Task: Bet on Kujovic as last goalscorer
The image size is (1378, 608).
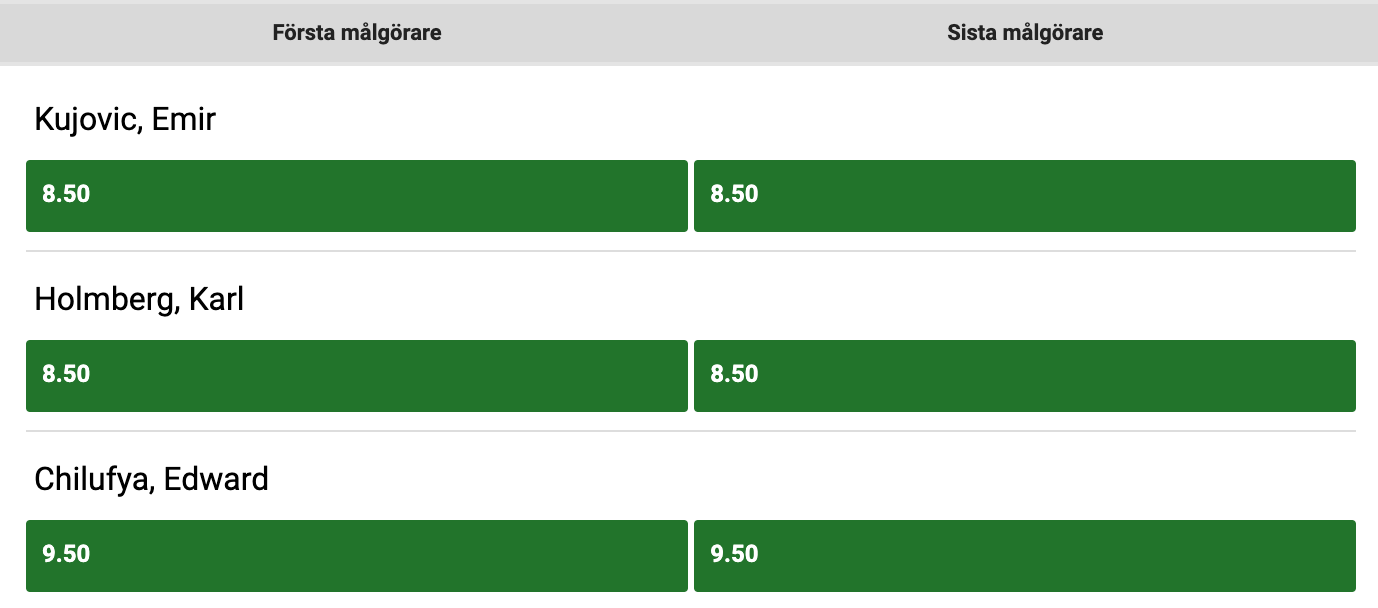Action: tap(1025, 196)
